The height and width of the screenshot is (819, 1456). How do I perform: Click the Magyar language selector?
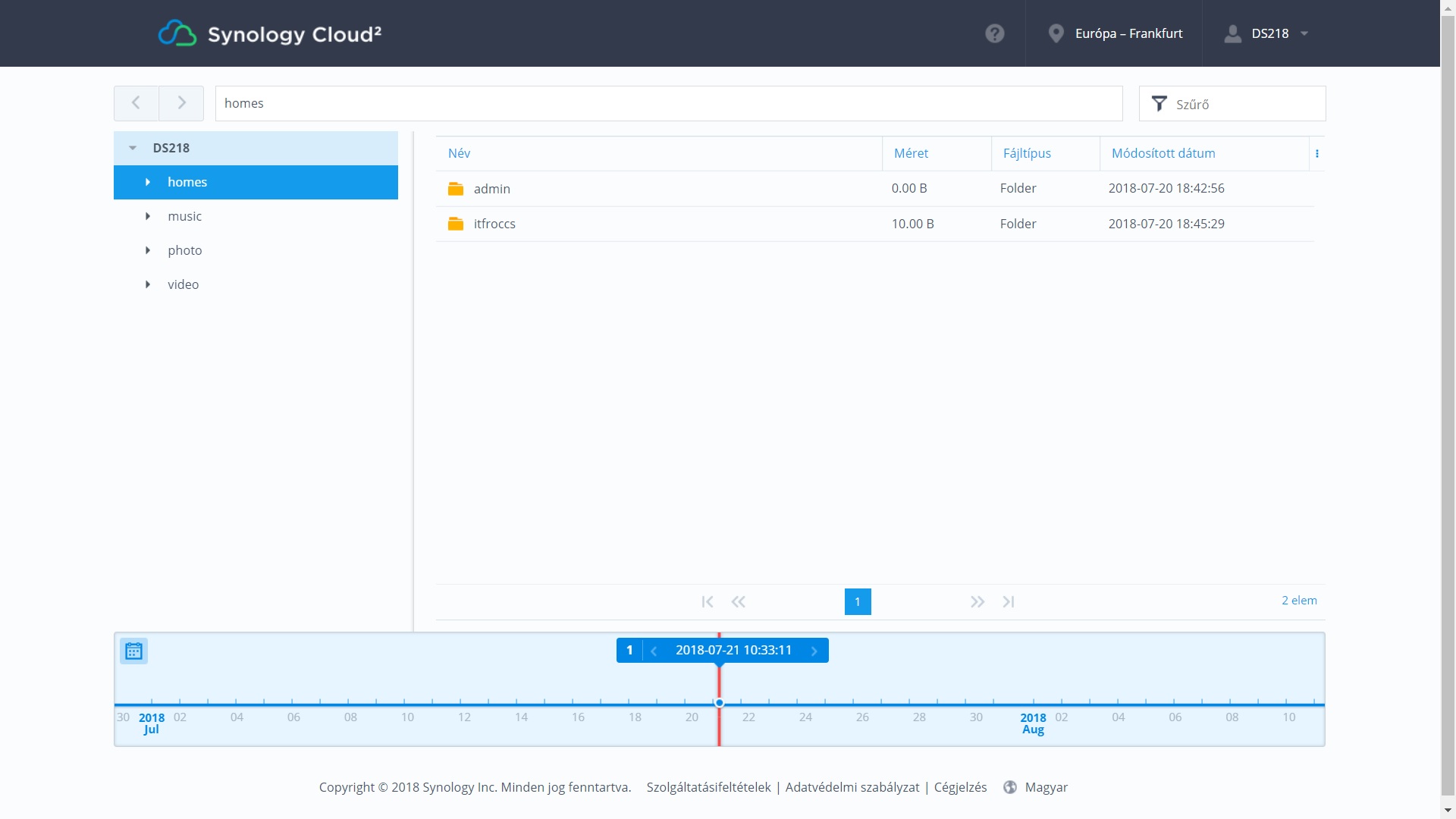pyautogui.click(x=1045, y=787)
